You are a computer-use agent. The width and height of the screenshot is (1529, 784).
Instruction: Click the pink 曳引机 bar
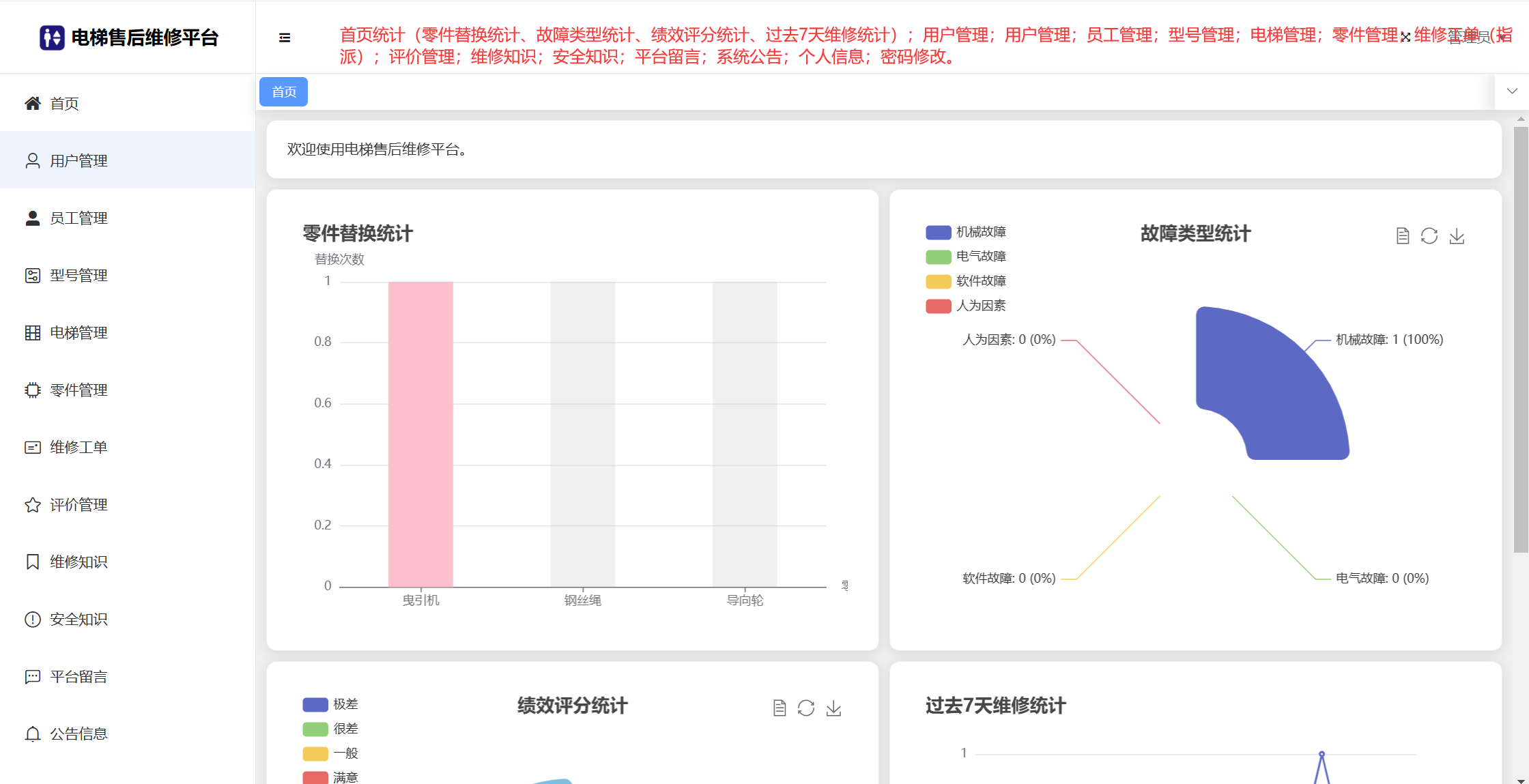(420, 434)
